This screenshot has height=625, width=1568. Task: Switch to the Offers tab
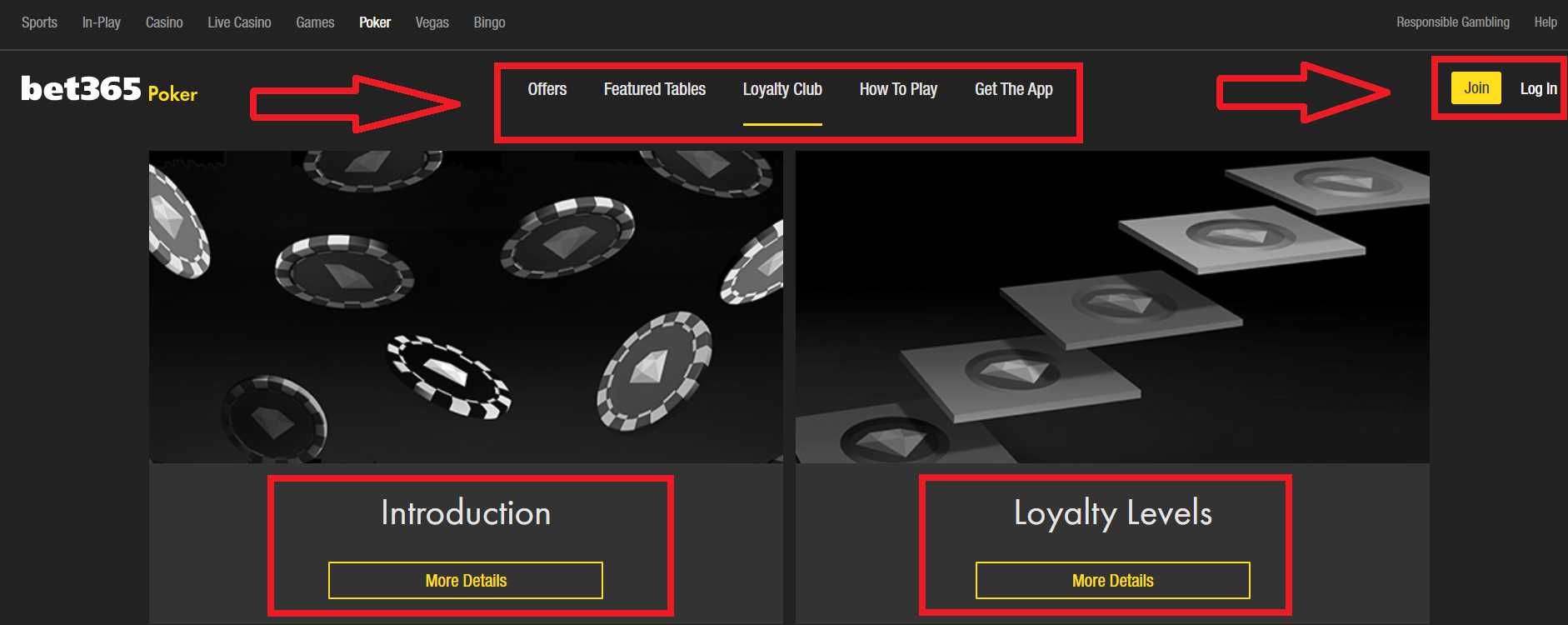point(547,89)
